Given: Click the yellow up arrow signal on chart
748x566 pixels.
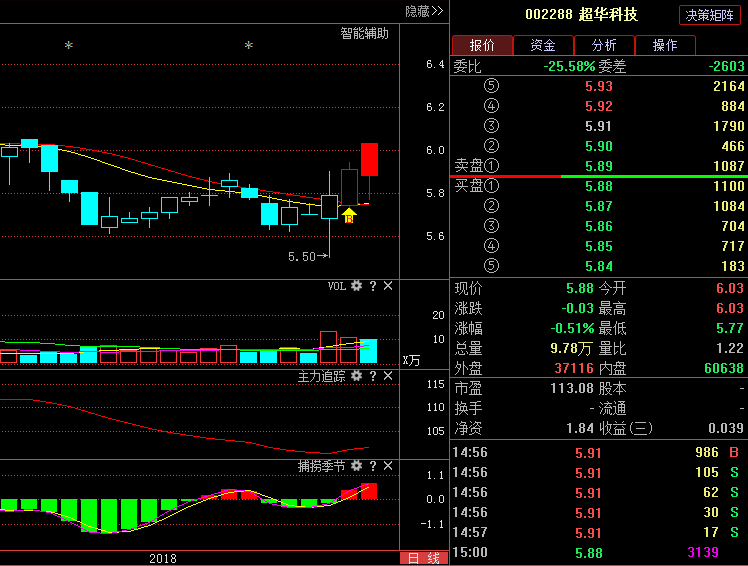Looking at the screenshot, I should (349, 214).
